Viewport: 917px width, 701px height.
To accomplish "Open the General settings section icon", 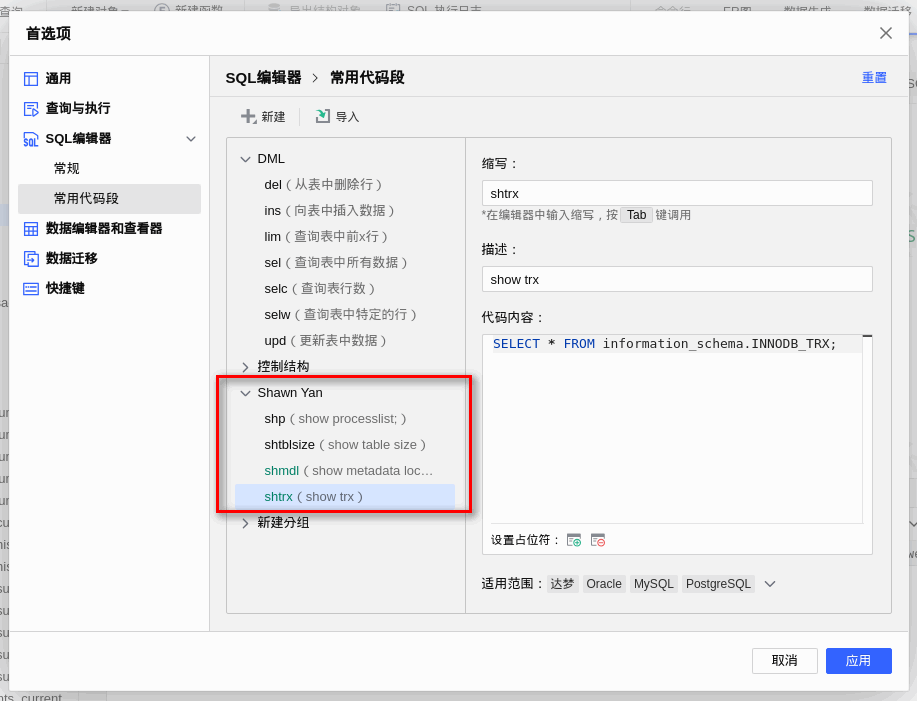I will tap(31, 78).
